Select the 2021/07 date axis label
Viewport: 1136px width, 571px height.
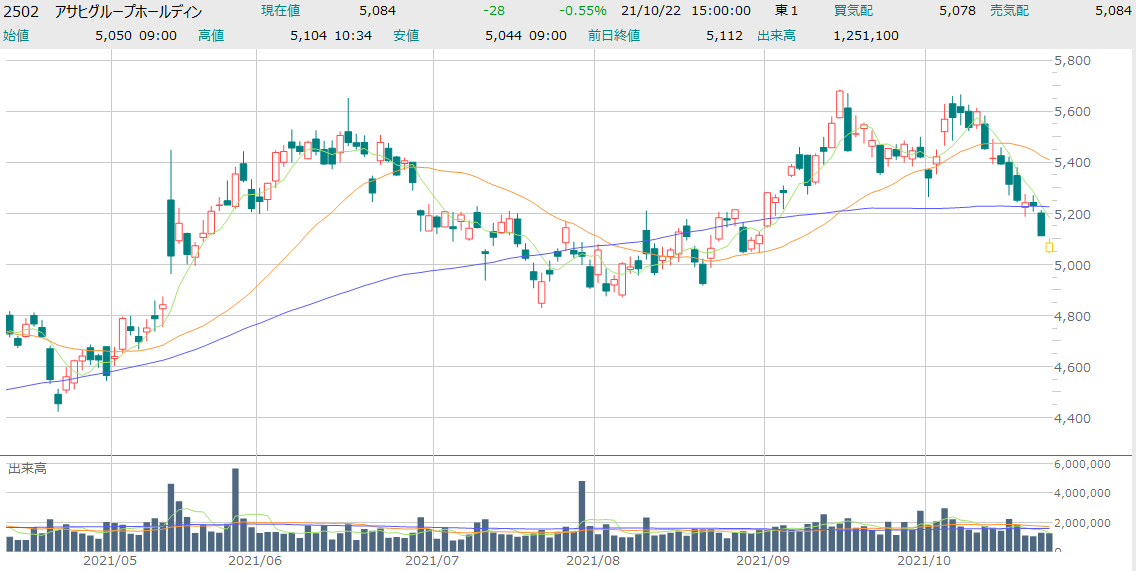433,561
